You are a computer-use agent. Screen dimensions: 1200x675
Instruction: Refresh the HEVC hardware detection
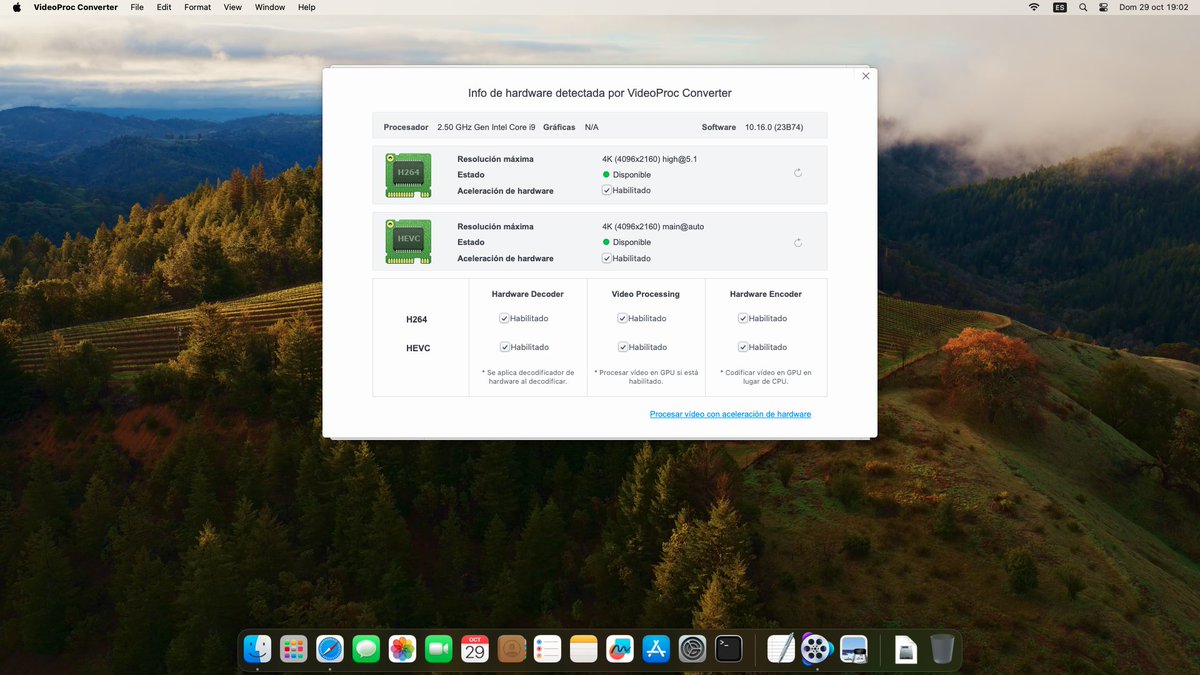(x=797, y=242)
